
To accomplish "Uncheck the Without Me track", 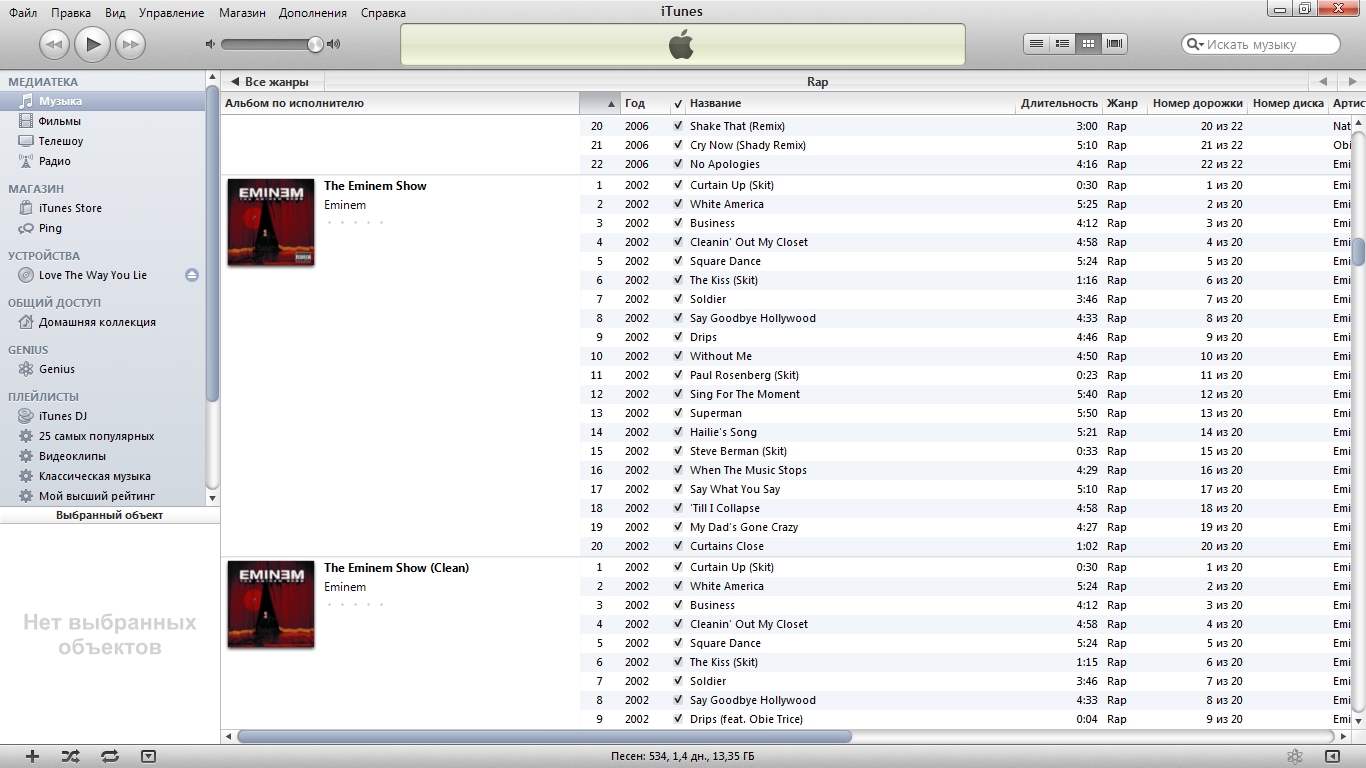I will pyautogui.click(x=678, y=356).
